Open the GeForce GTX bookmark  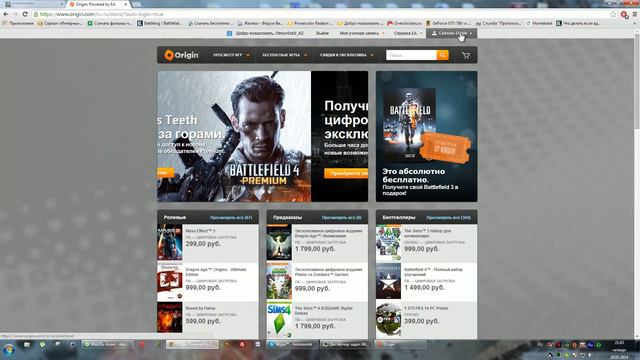point(448,23)
